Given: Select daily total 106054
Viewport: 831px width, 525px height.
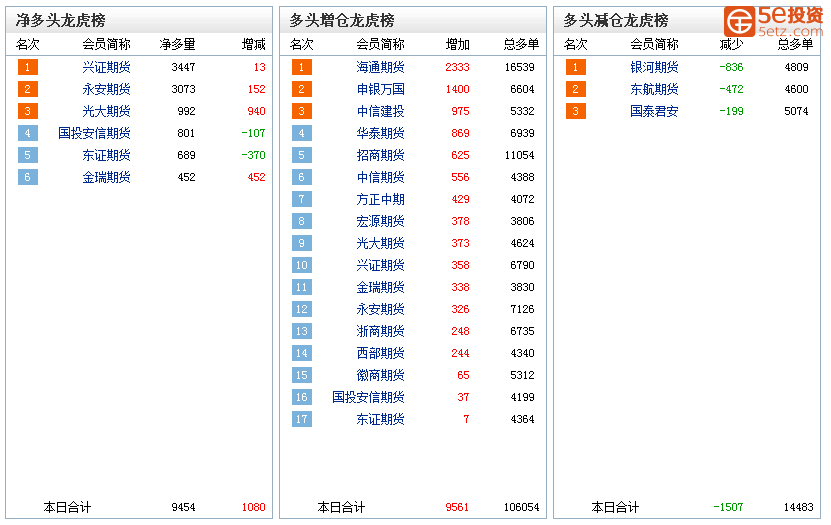Looking at the screenshot, I should tap(521, 508).
